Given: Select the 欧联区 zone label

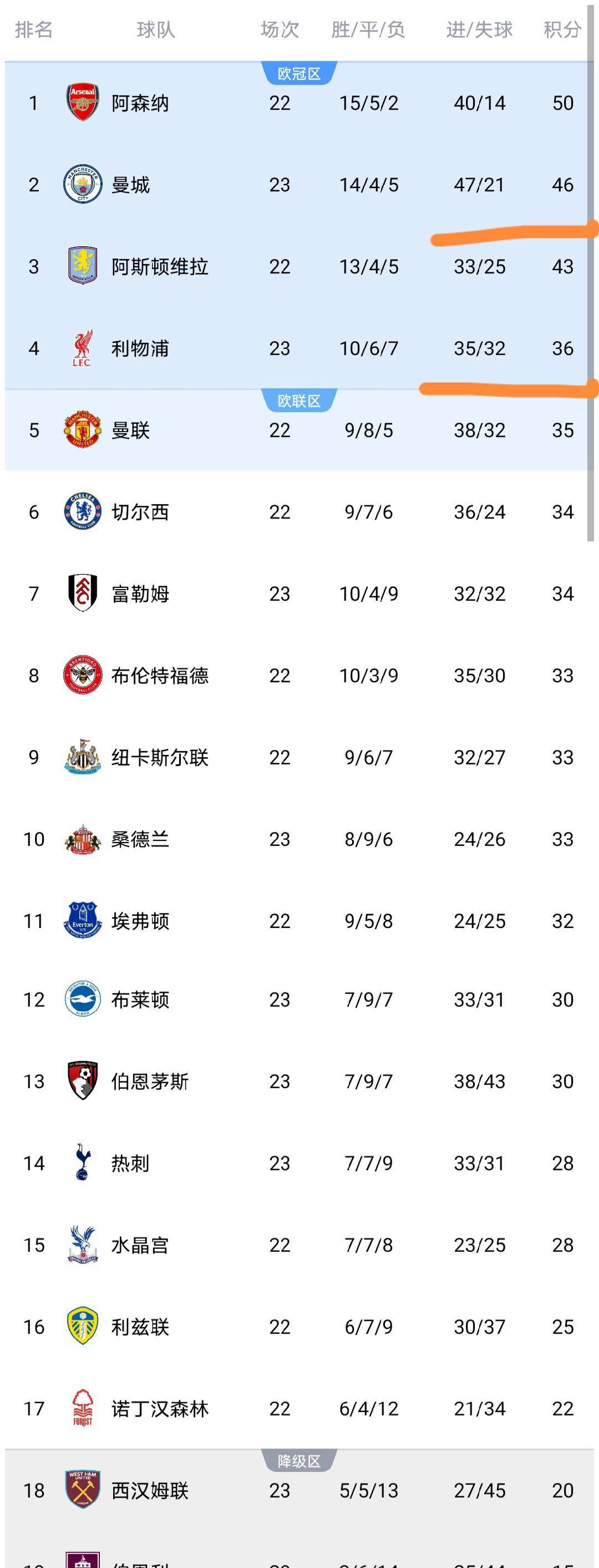Looking at the screenshot, I should point(299,400).
